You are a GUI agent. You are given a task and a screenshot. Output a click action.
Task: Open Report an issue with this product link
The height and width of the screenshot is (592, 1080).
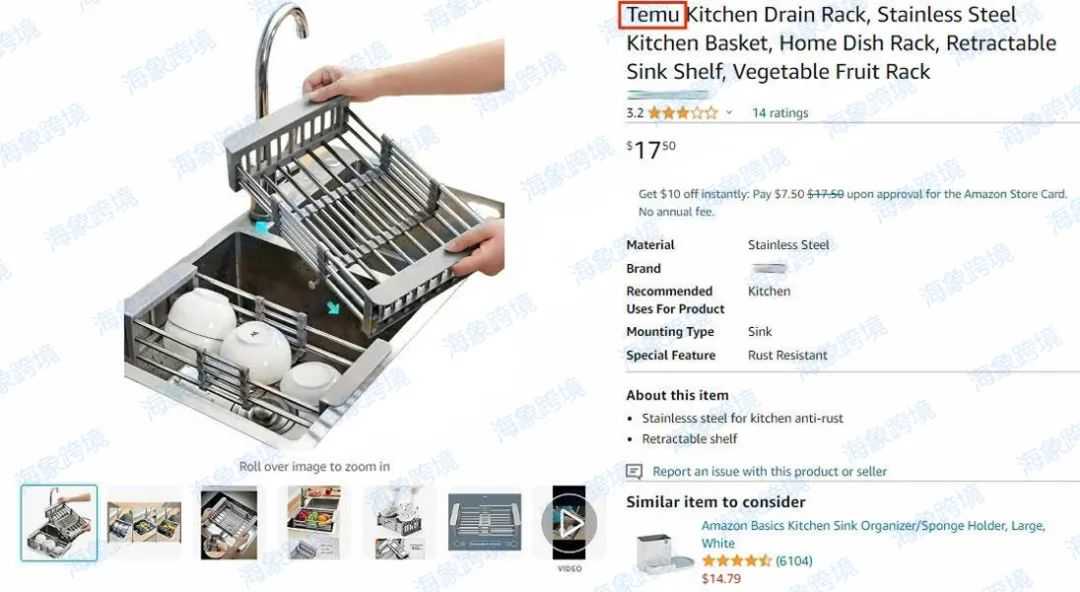pos(769,471)
